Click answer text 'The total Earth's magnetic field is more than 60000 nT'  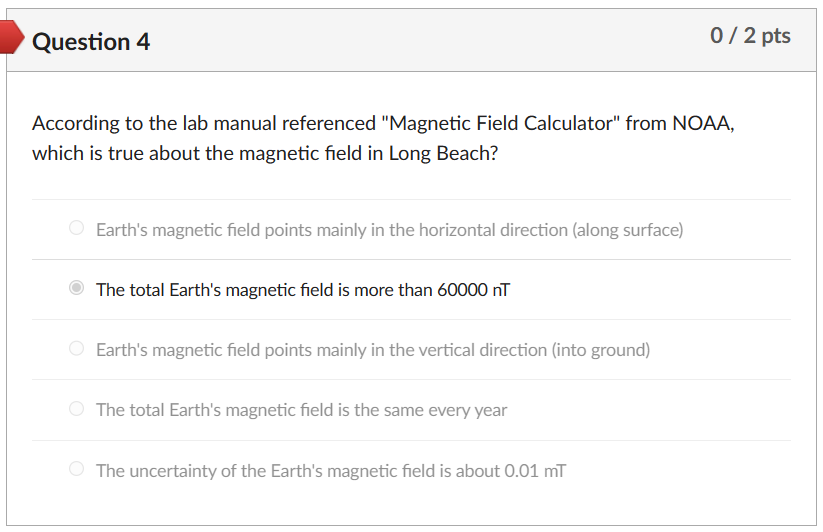point(303,290)
